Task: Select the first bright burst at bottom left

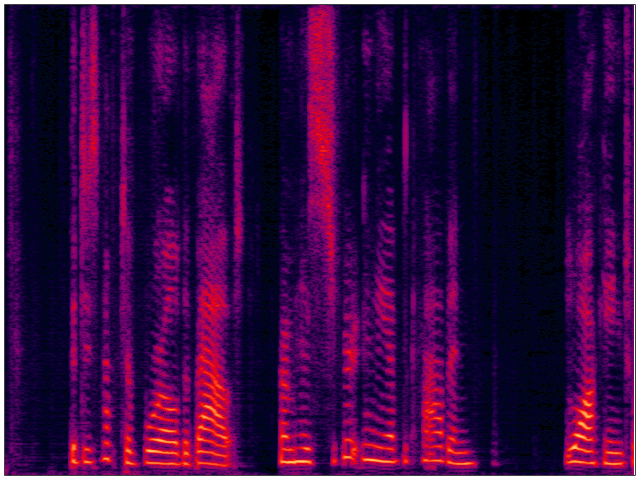Action: pyautogui.click(x=74, y=455)
